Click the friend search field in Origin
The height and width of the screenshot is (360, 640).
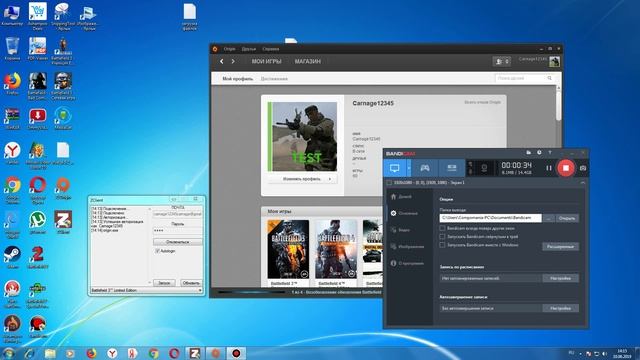pos(524,78)
